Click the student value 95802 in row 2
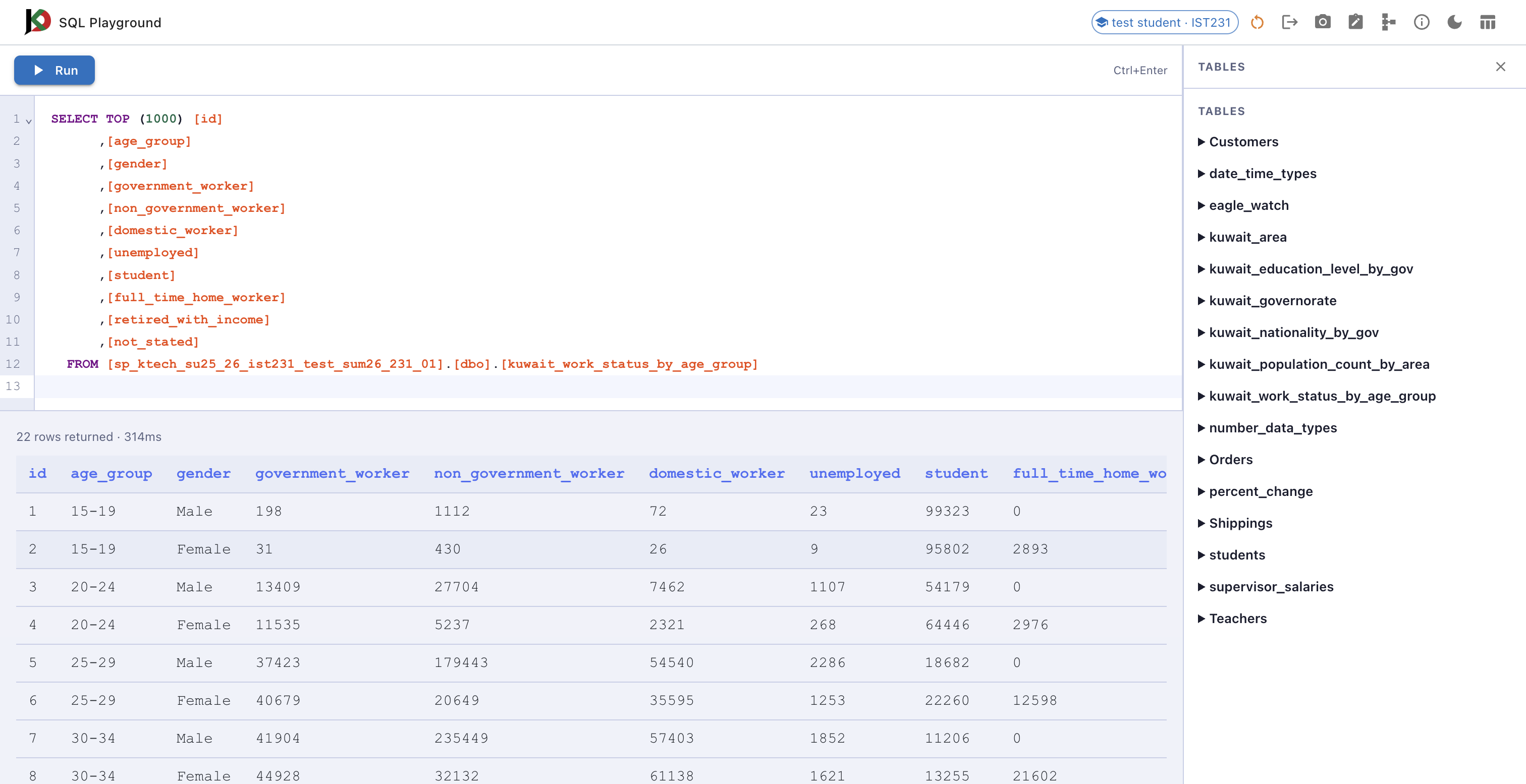The height and width of the screenshot is (784, 1526). [x=947, y=549]
